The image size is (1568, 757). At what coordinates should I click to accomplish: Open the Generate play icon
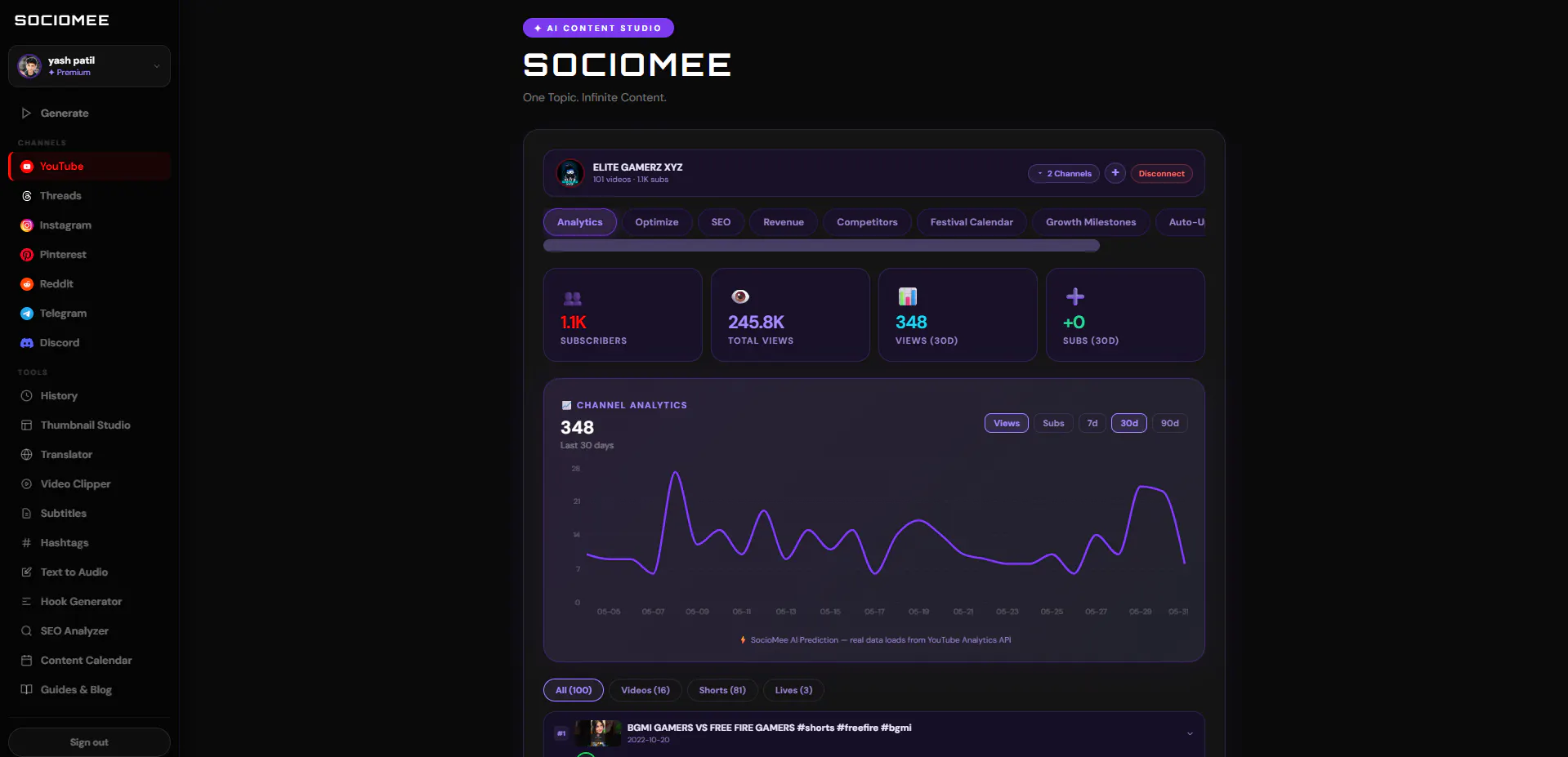point(26,114)
